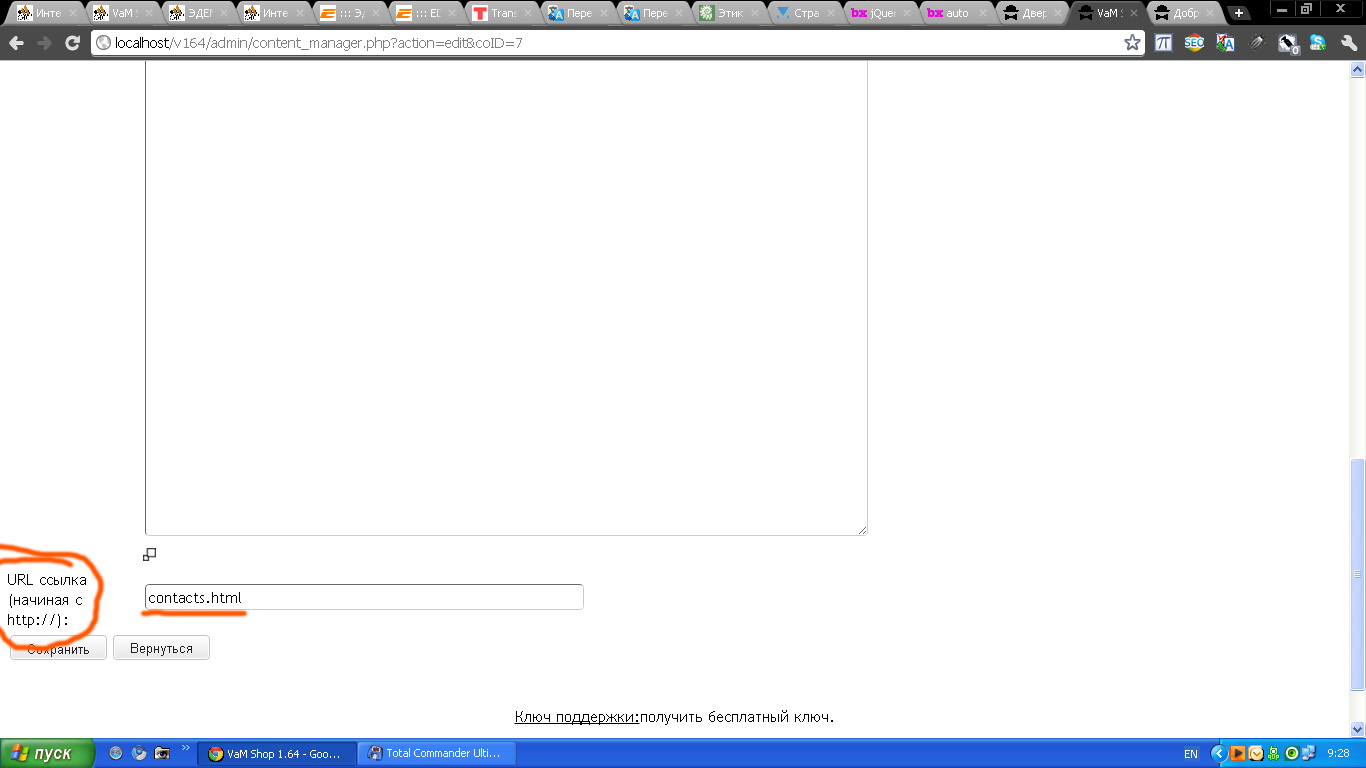Click the Сохранить button
Viewport: 1366px width, 768px height.
[58, 649]
